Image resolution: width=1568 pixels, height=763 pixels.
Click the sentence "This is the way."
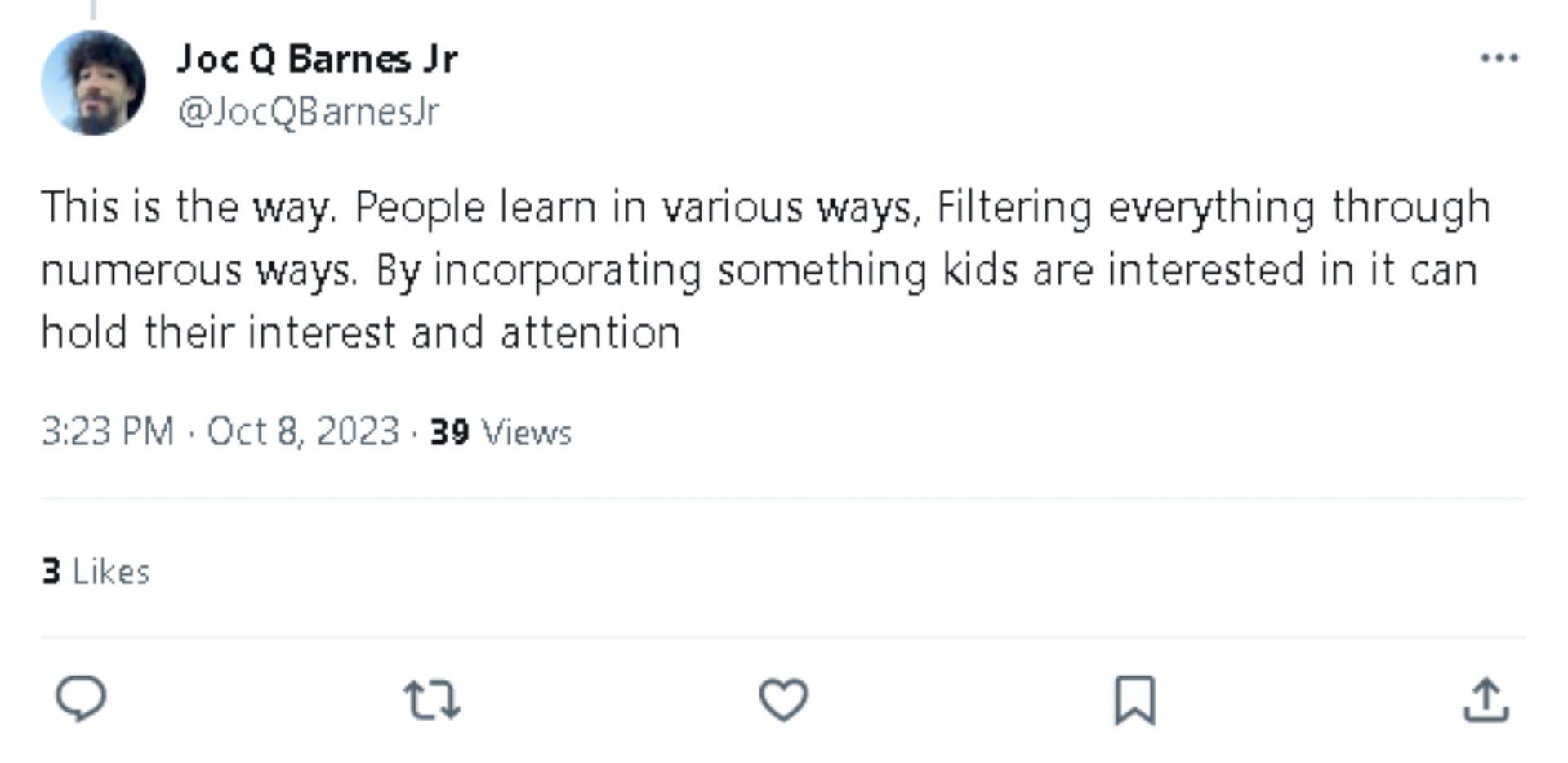coord(188,207)
